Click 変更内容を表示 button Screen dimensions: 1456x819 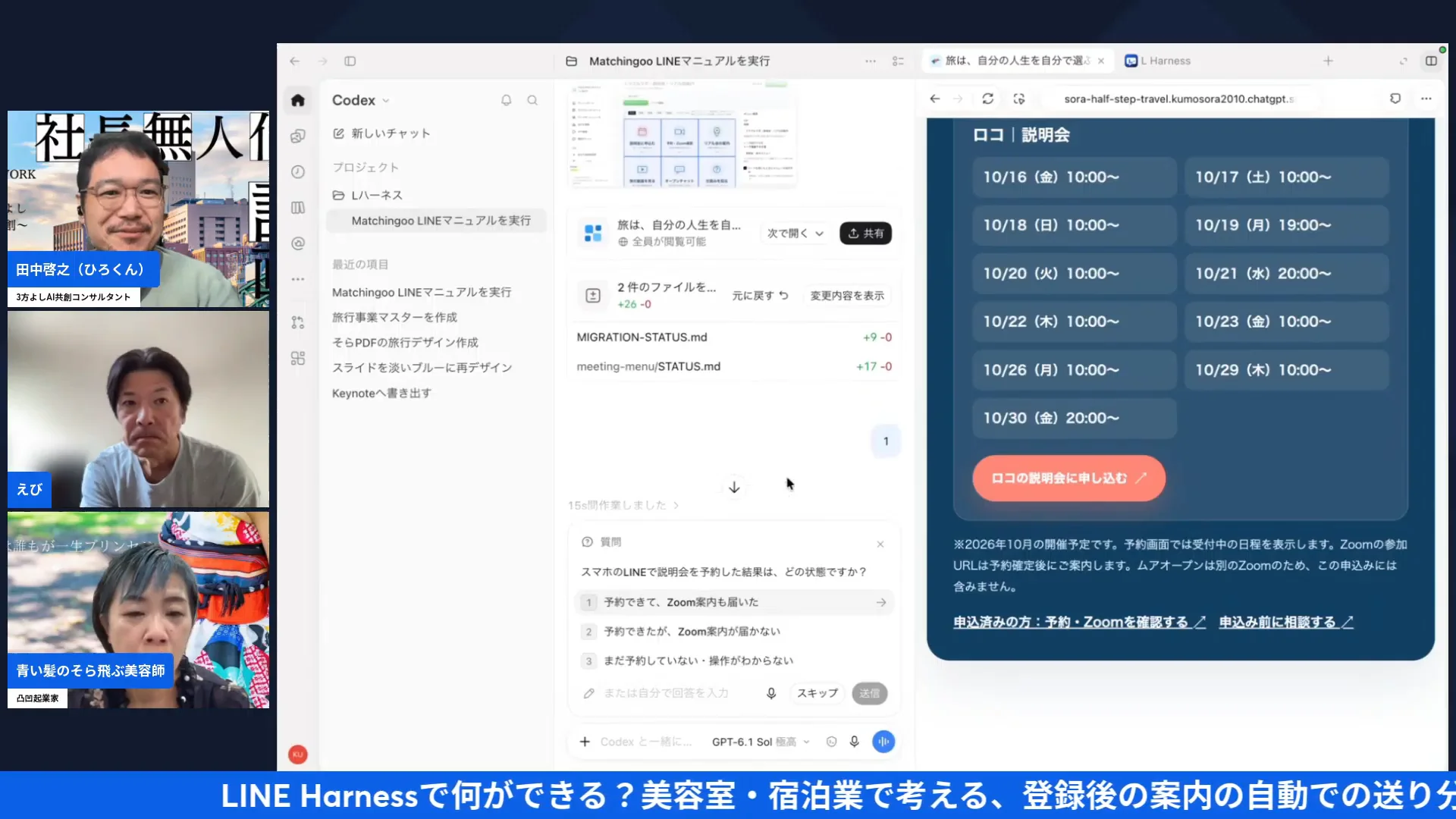[x=847, y=296]
